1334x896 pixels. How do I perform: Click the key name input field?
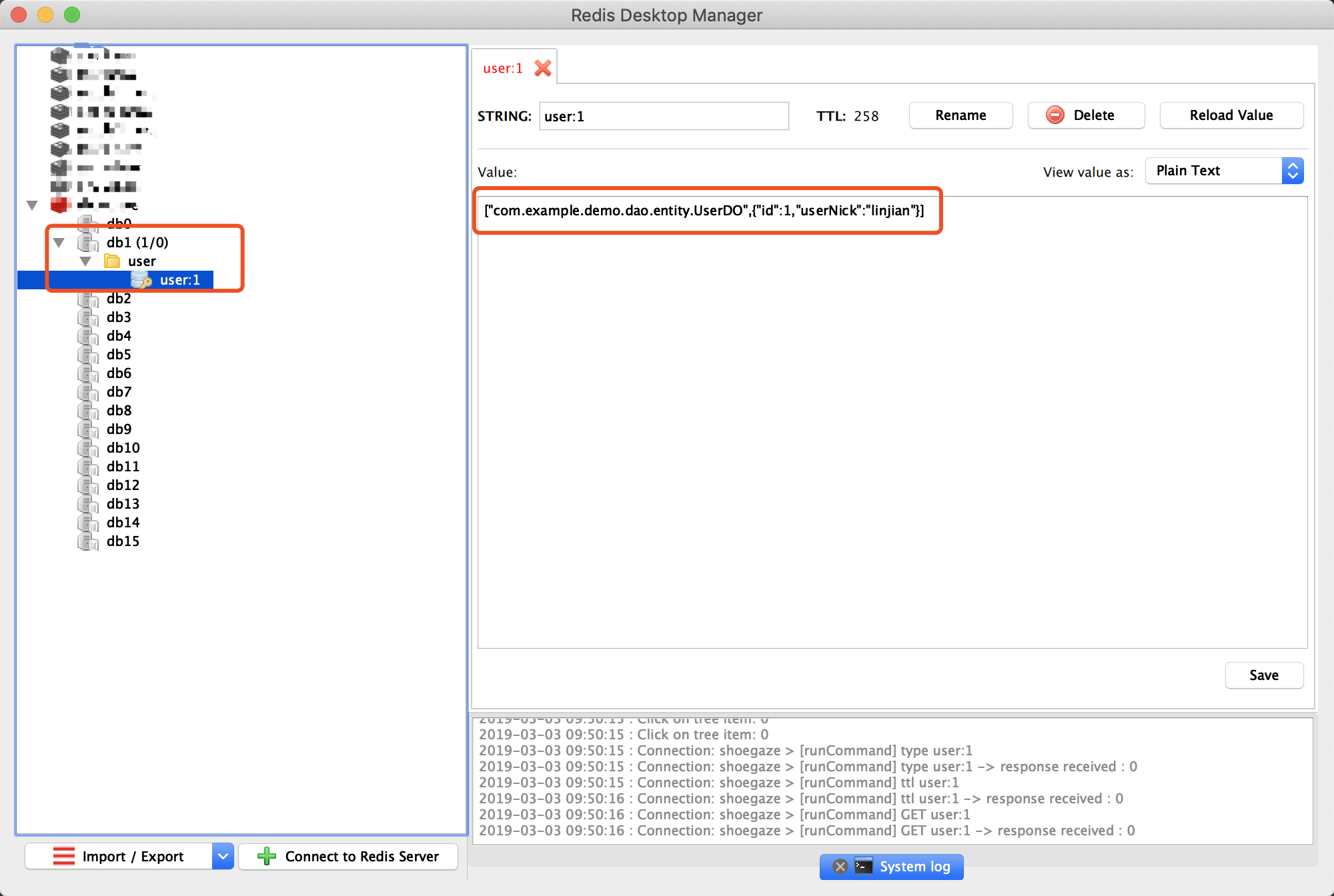coord(664,116)
